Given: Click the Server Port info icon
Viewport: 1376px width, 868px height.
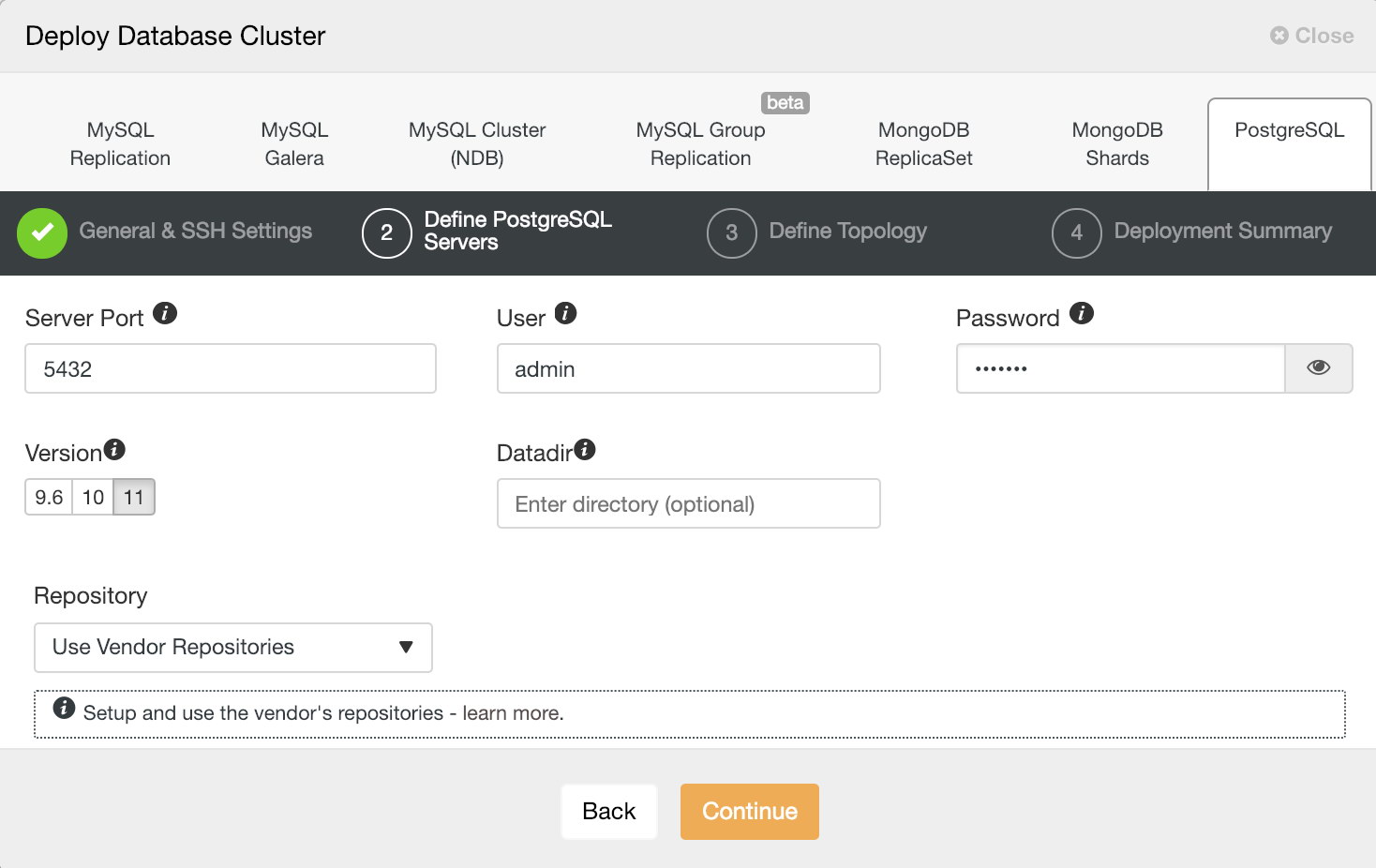Looking at the screenshot, I should (x=165, y=313).
